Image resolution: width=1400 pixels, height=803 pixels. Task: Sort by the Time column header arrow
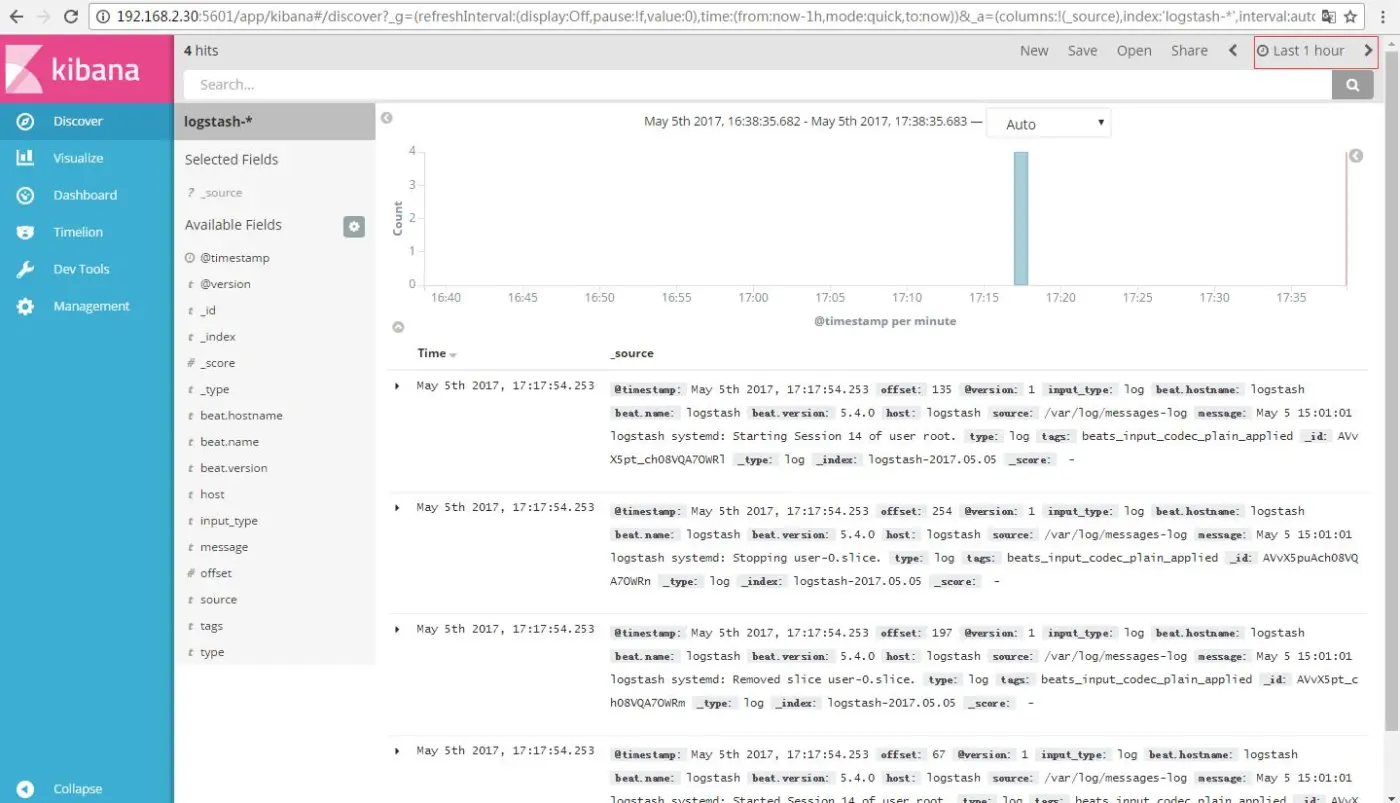453,355
